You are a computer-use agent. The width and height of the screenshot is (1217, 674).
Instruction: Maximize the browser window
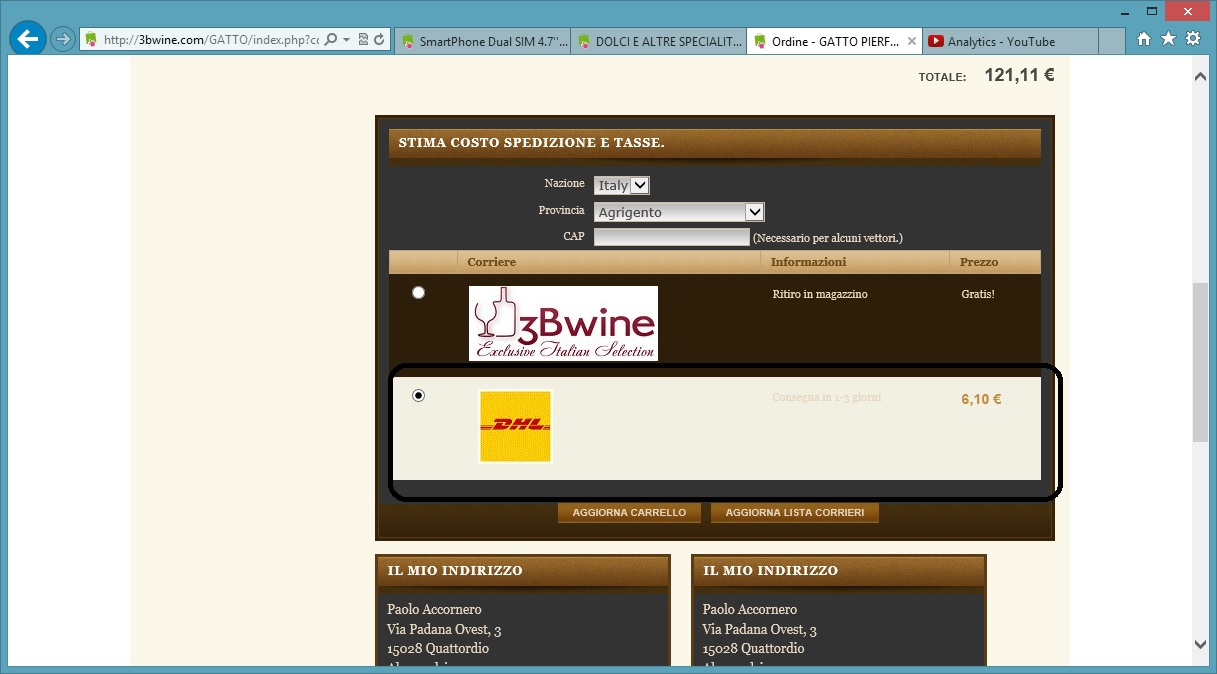point(1152,10)
